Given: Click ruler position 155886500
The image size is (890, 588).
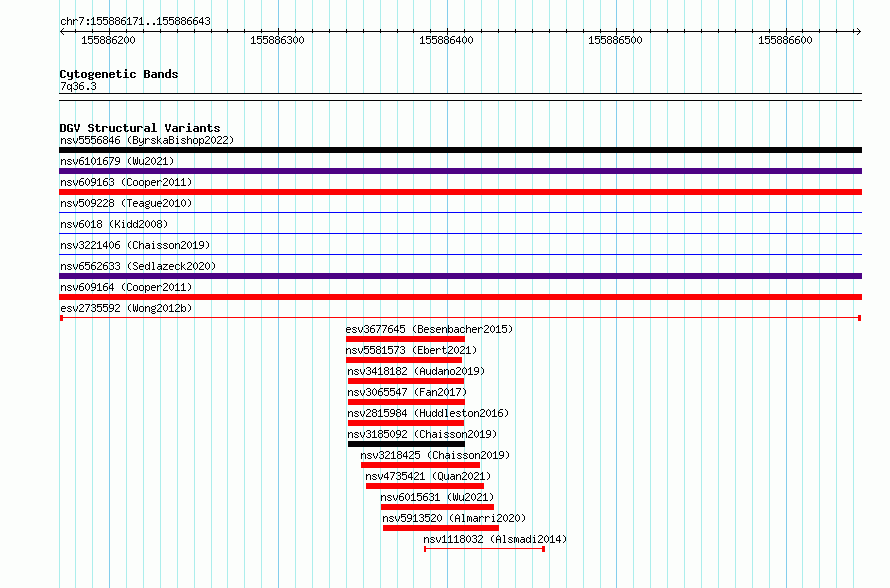Looking at the screenshot, I should pyautogui.click(x=615, y=40).
